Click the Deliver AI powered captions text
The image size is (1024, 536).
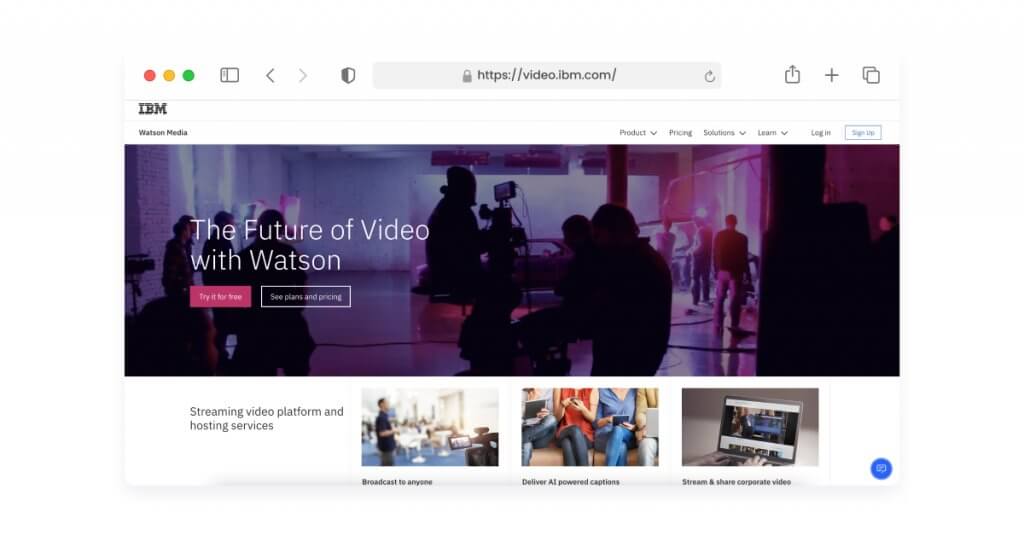[571, 482]
